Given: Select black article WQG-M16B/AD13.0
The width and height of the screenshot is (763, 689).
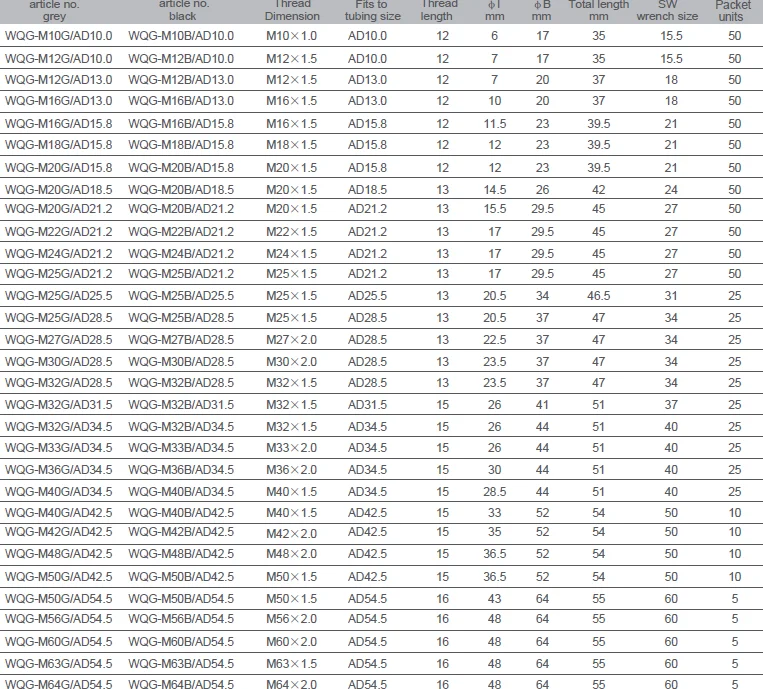Looking at the screenshot, I should [181, 101].
